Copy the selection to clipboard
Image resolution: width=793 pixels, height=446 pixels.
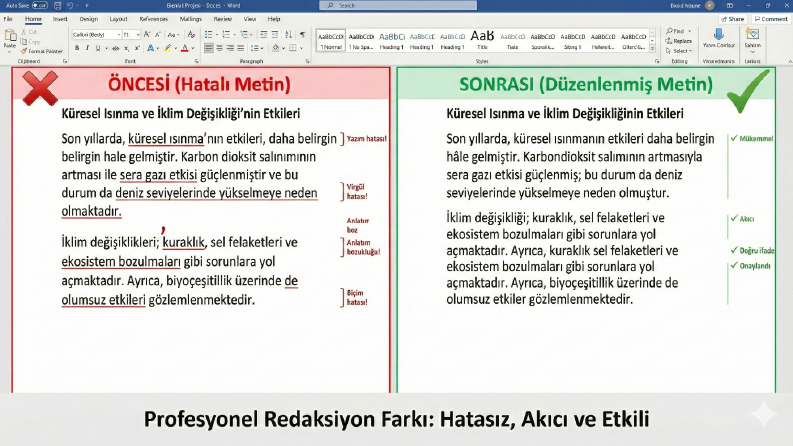coord(30,41)
